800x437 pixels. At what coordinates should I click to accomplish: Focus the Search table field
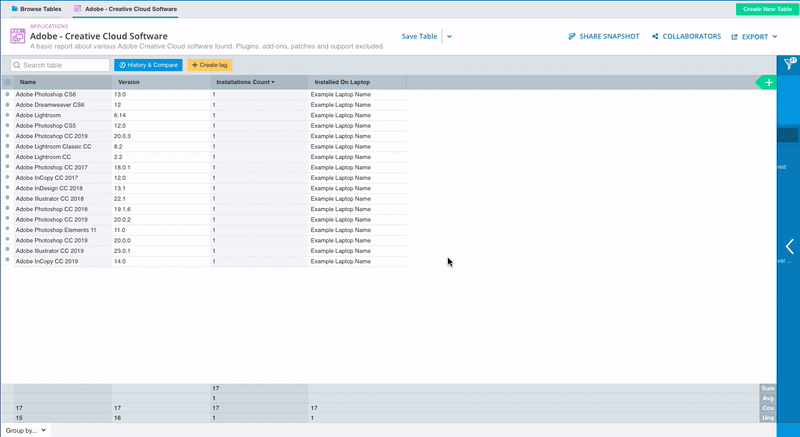pyautogui.click(x=60, y=65)
